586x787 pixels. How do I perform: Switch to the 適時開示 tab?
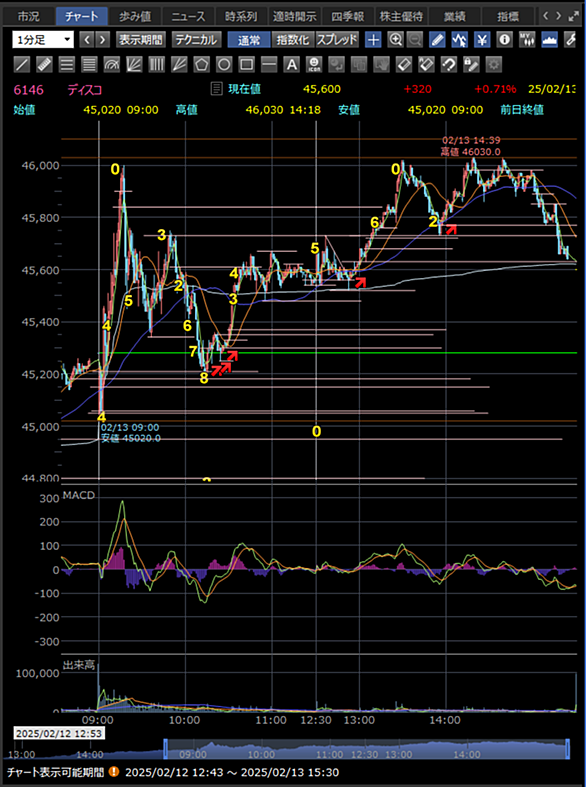(295, 17)
